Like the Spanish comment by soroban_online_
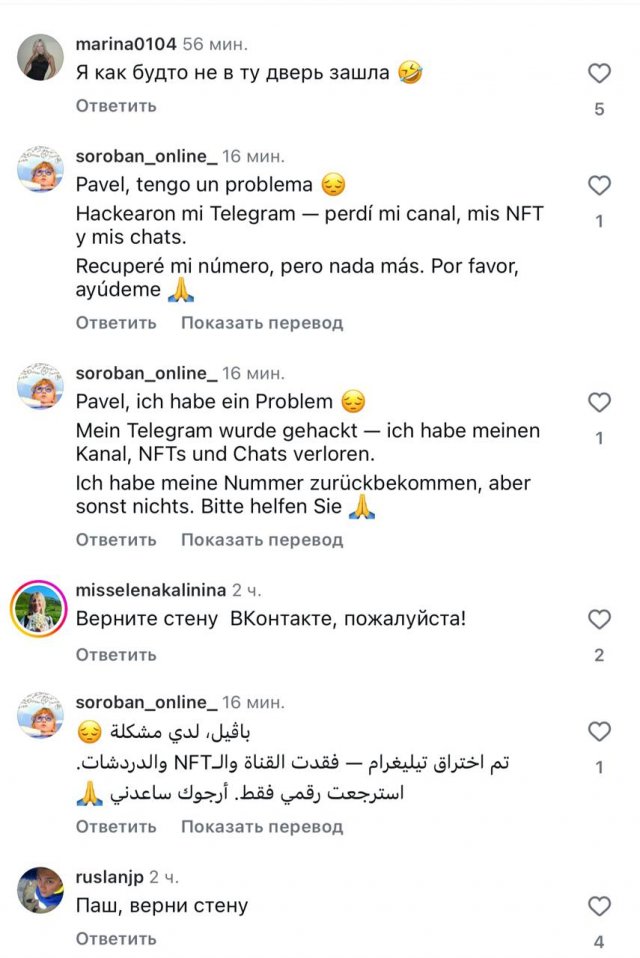Viewport: 640px width, 958px height. point(599,186)
